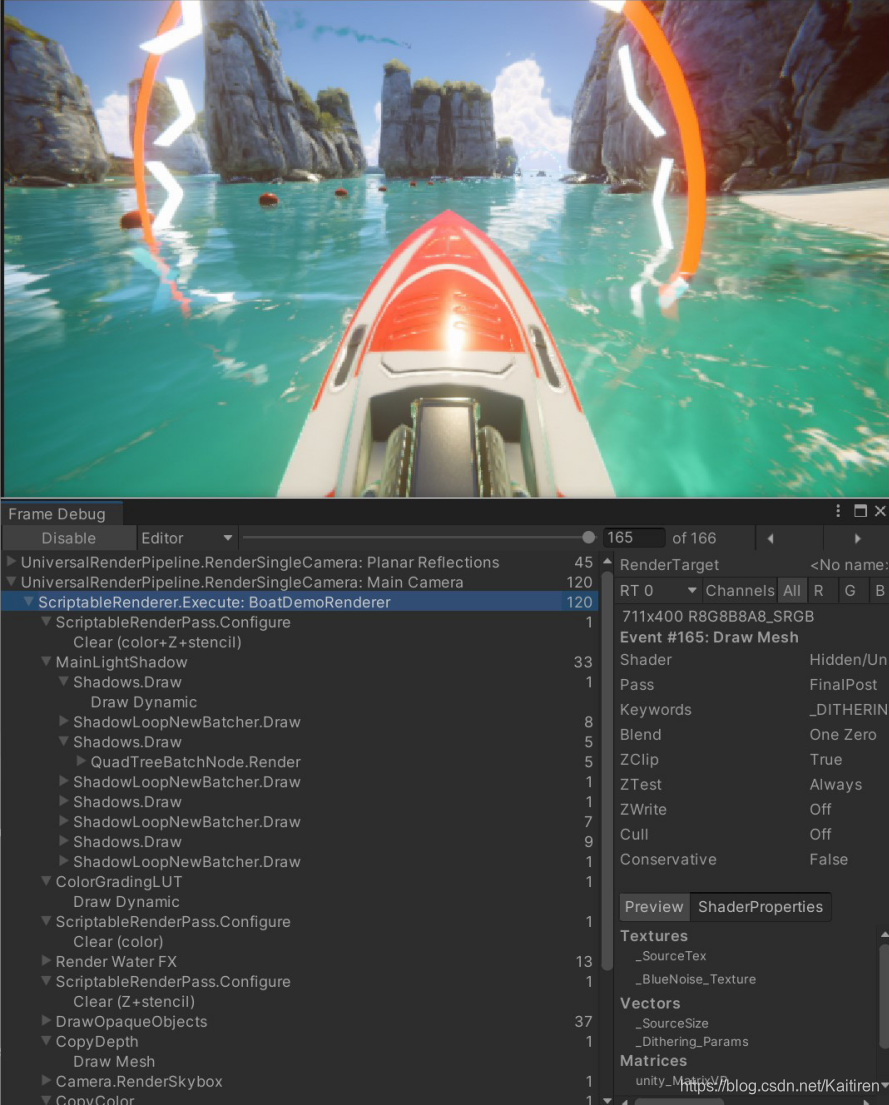Select the Preview tab
889x1105 pixels.
pos(654,907)
